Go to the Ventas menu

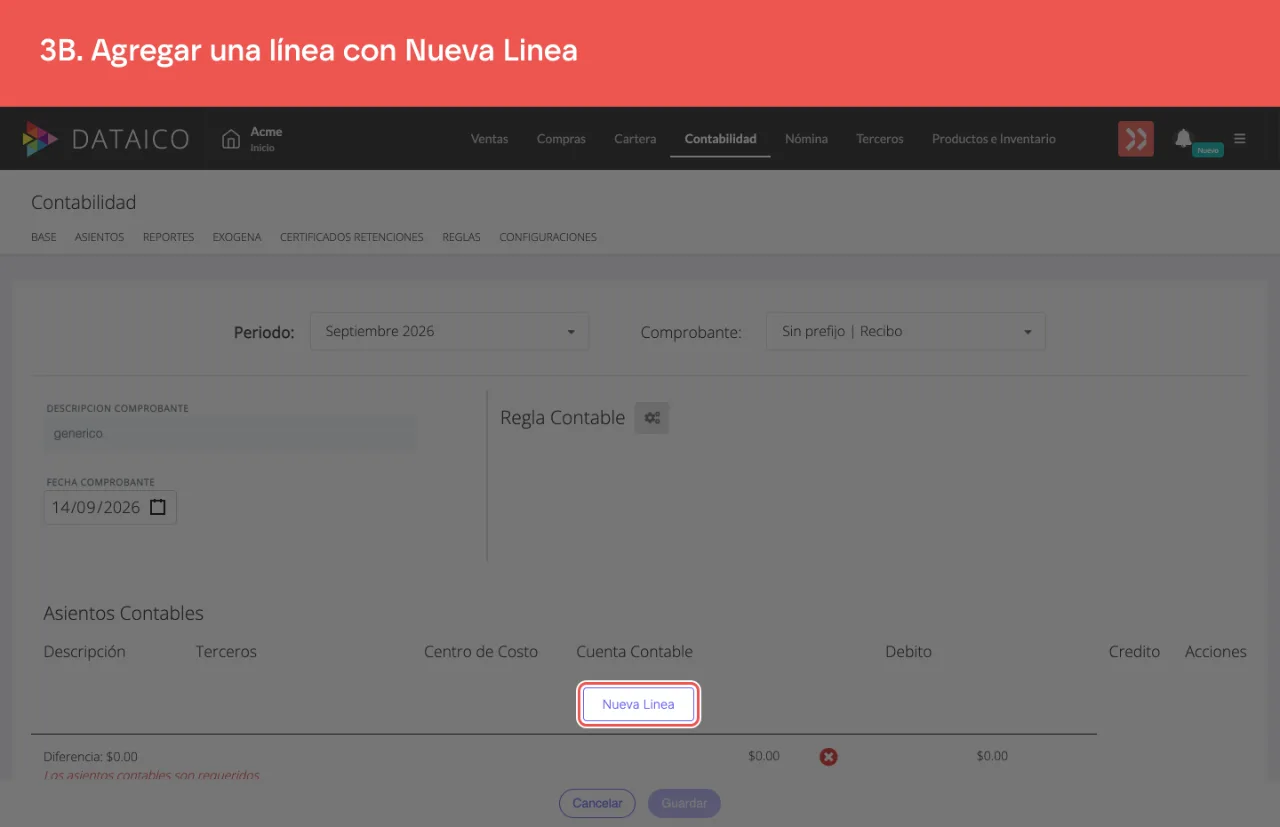(x=489, y=139)
